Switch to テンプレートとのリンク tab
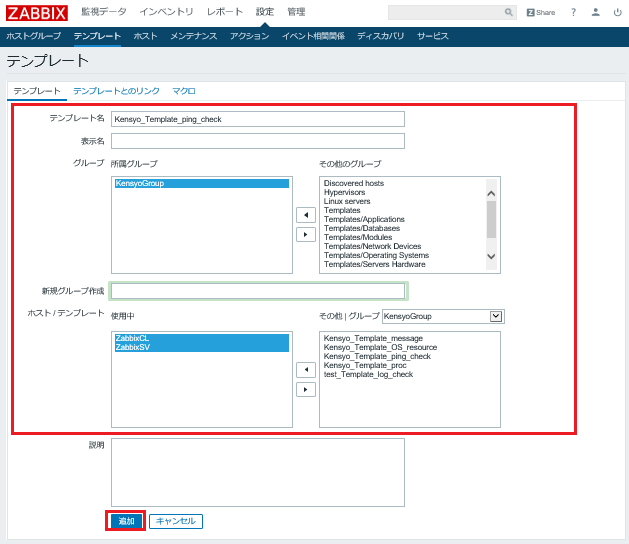Viewport: 629px width, 544px height. pyautogui.click(x=116, y=91)
